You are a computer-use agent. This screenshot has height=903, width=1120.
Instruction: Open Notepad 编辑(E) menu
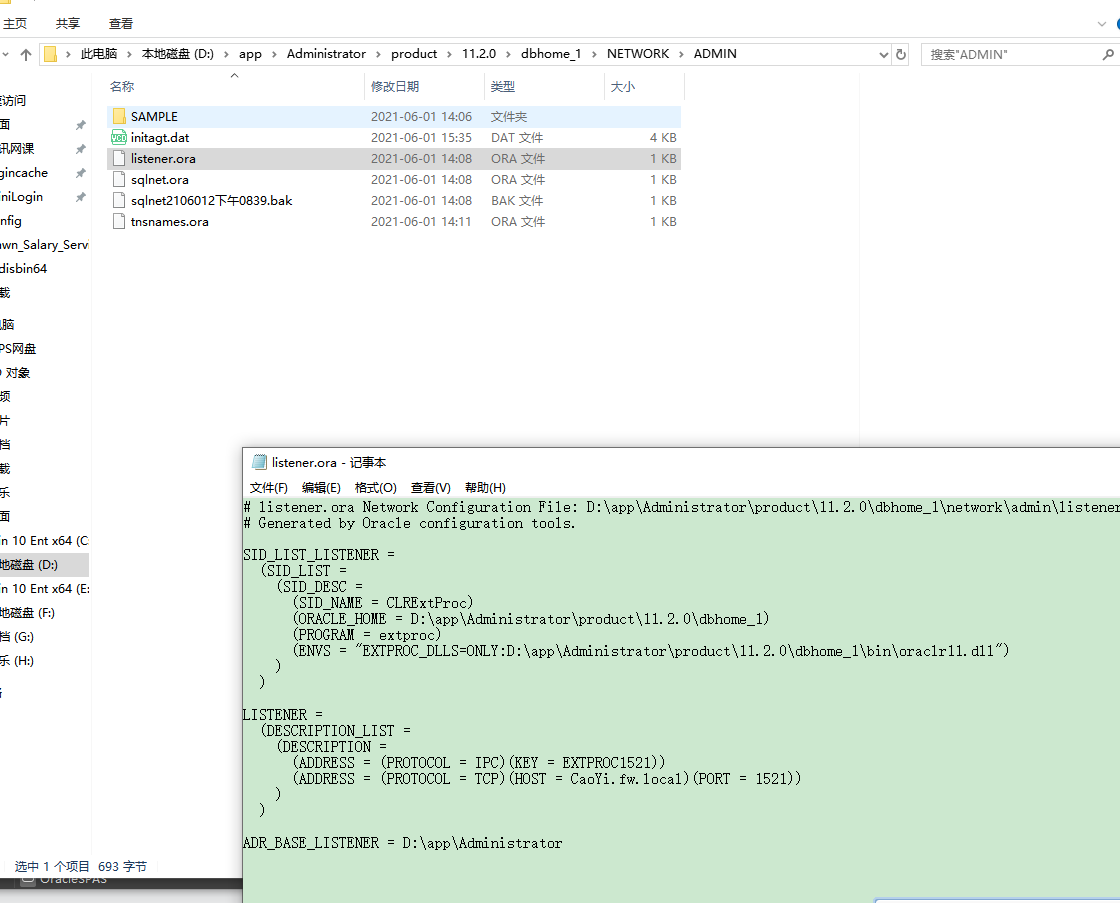pos(321,487)
